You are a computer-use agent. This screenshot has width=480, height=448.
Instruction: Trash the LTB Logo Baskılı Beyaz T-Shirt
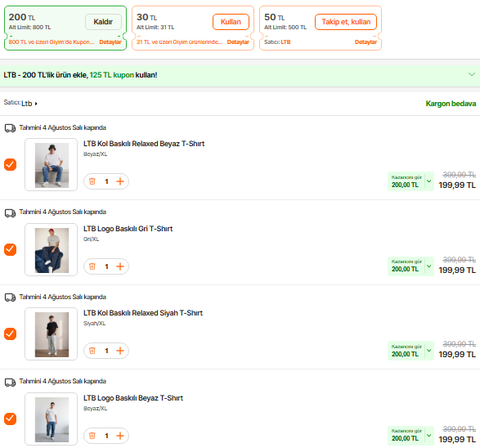pos(92,436)
